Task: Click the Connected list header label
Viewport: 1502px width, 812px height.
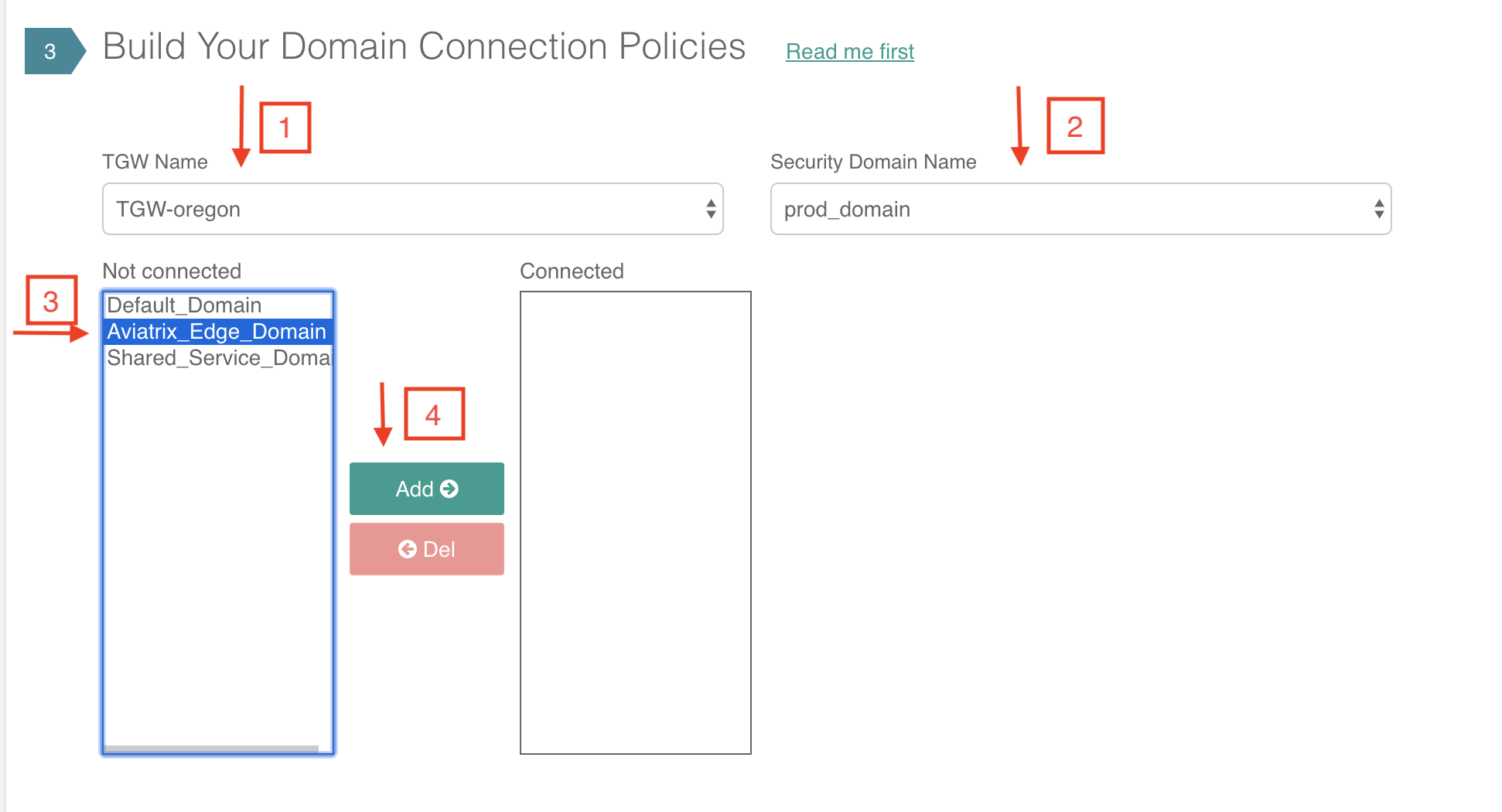Action: pos(572,271)
